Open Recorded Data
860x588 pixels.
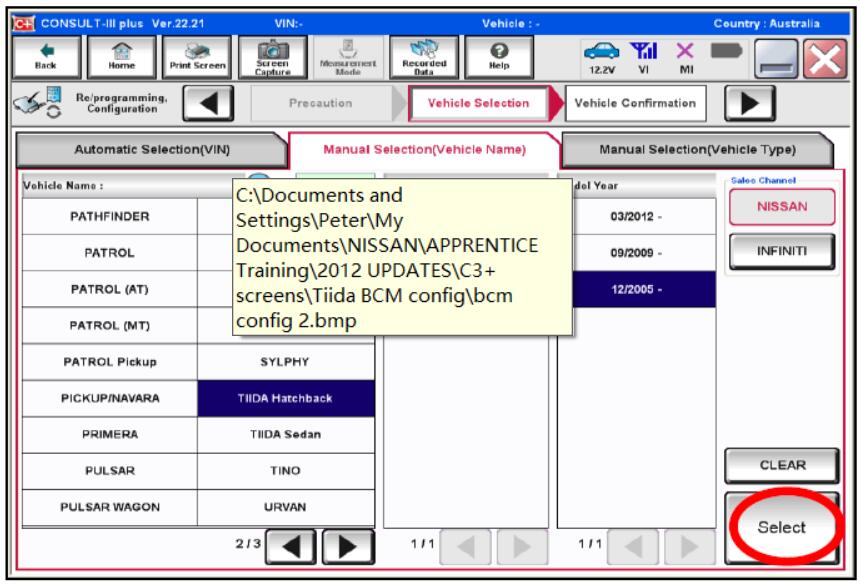(424, 57)
